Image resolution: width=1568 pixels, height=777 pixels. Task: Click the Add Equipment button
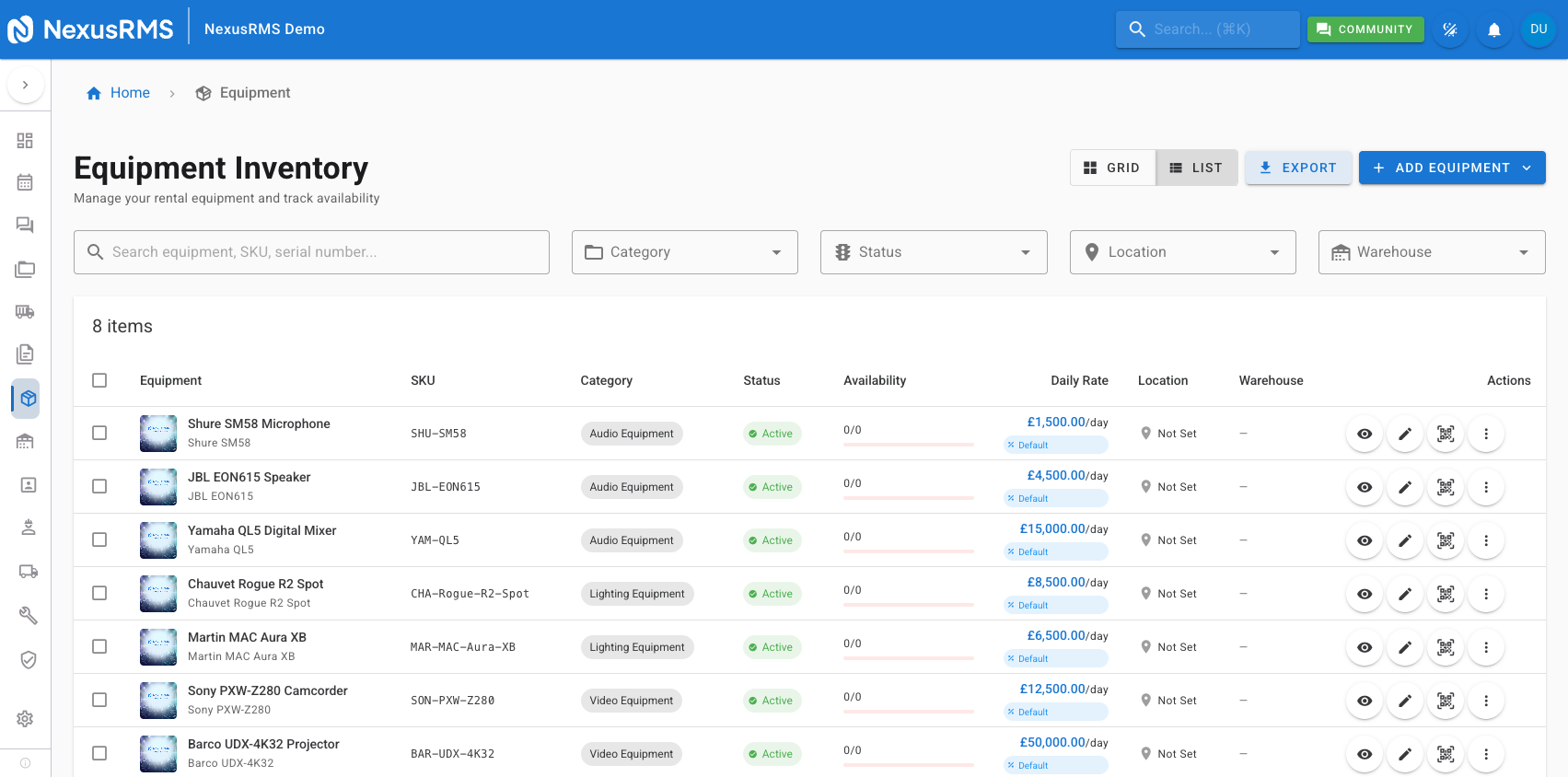coord(1451,168)
